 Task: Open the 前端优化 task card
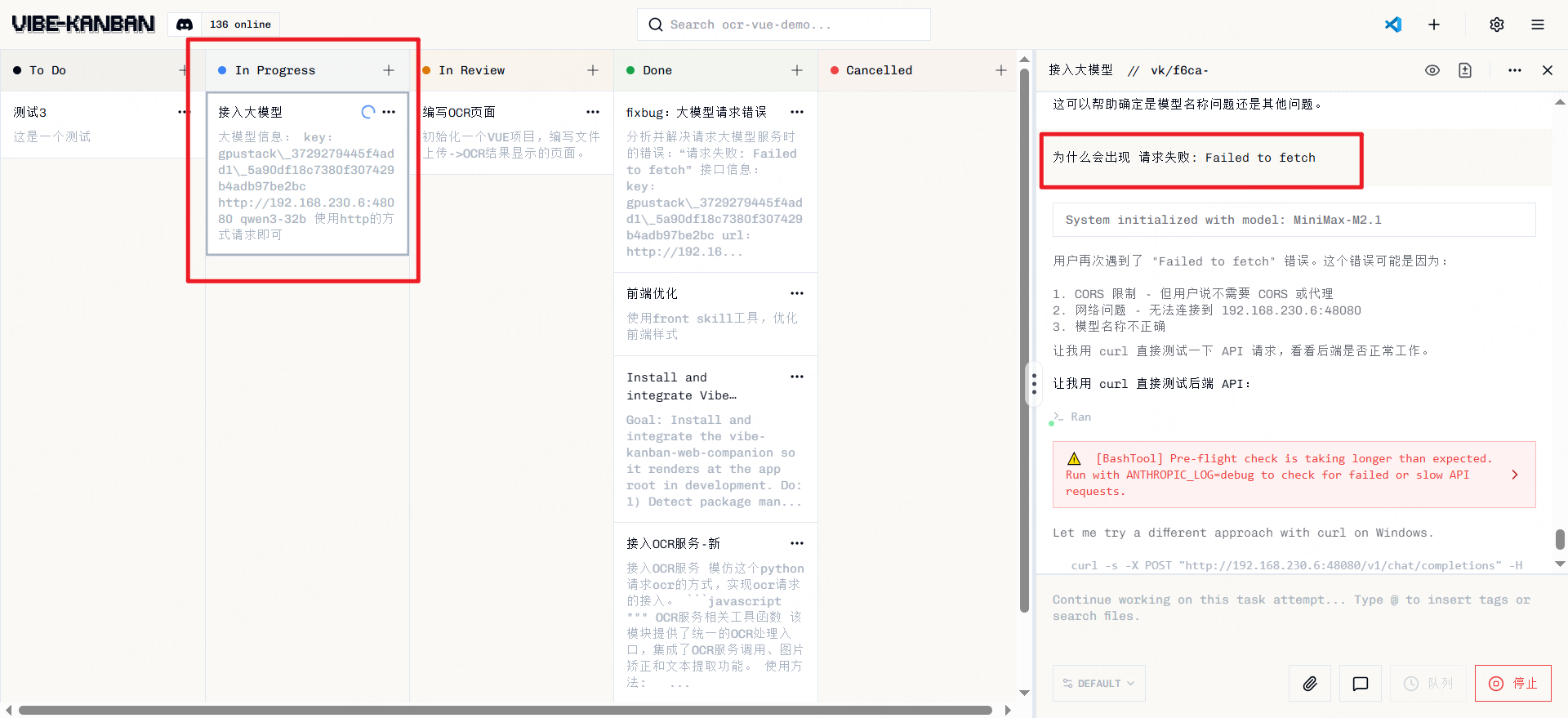[x=715, y=314]
